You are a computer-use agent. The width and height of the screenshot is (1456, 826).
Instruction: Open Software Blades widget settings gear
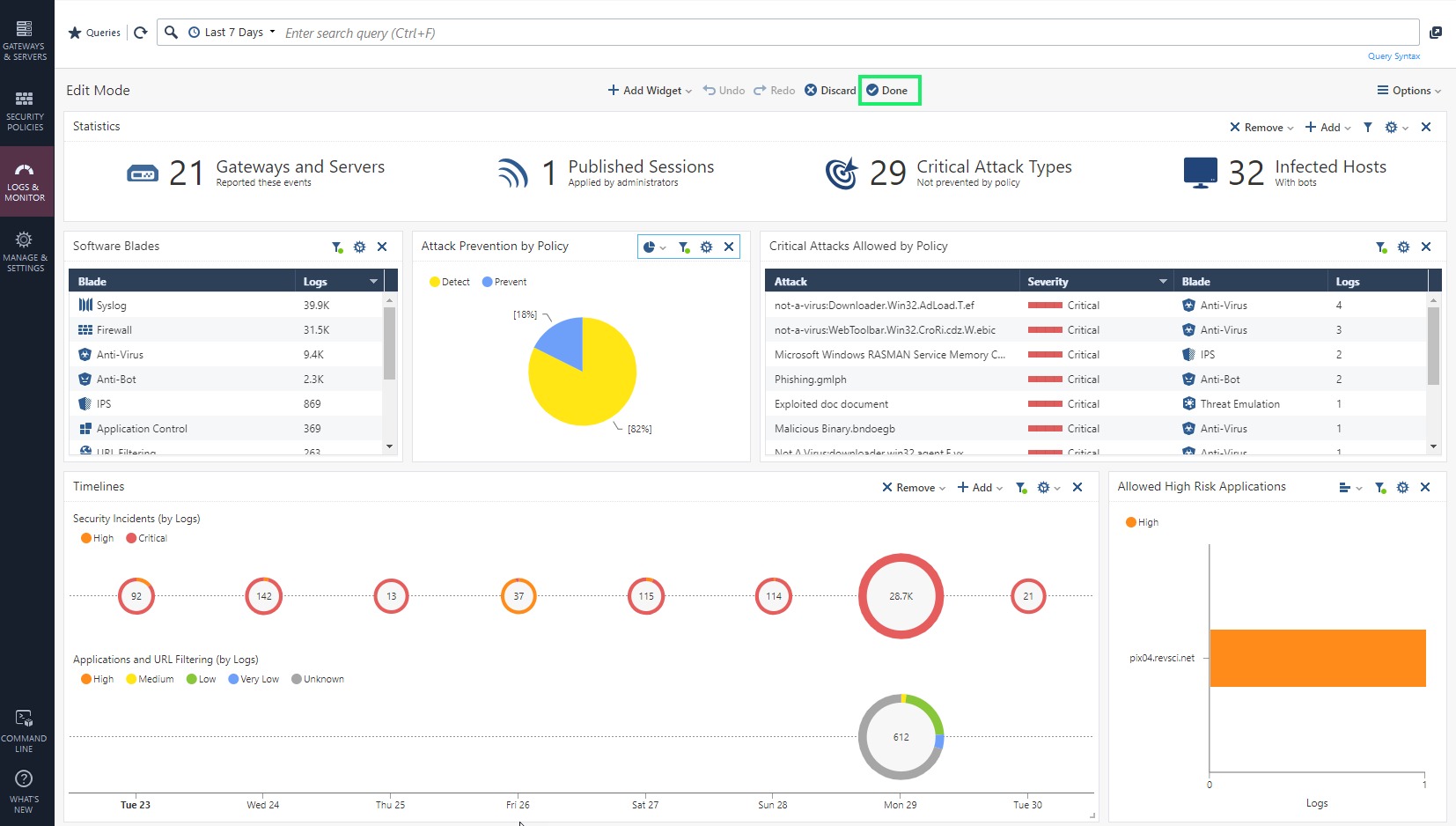359,247
